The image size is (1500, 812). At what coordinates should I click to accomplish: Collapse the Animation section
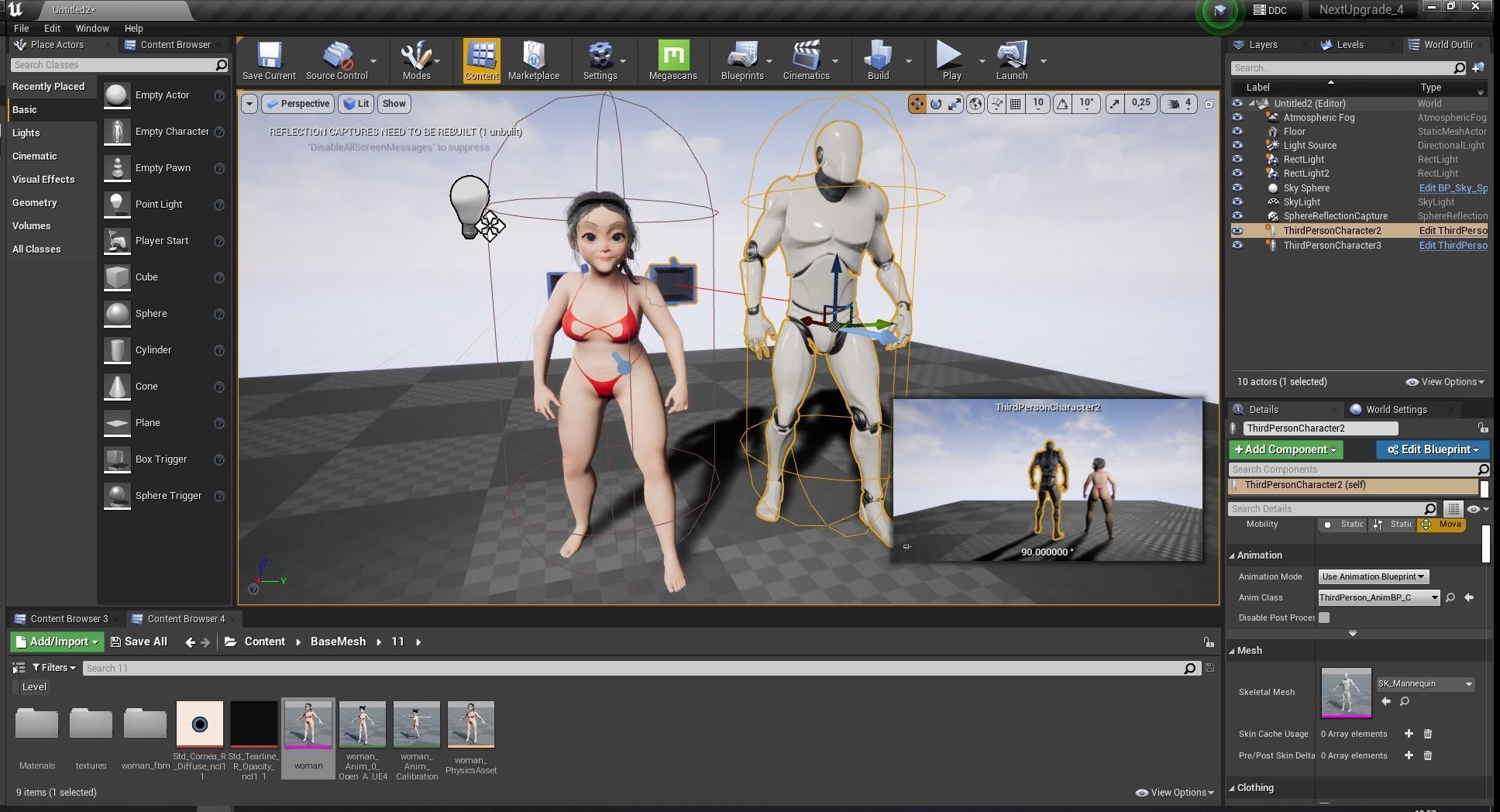1233,556
